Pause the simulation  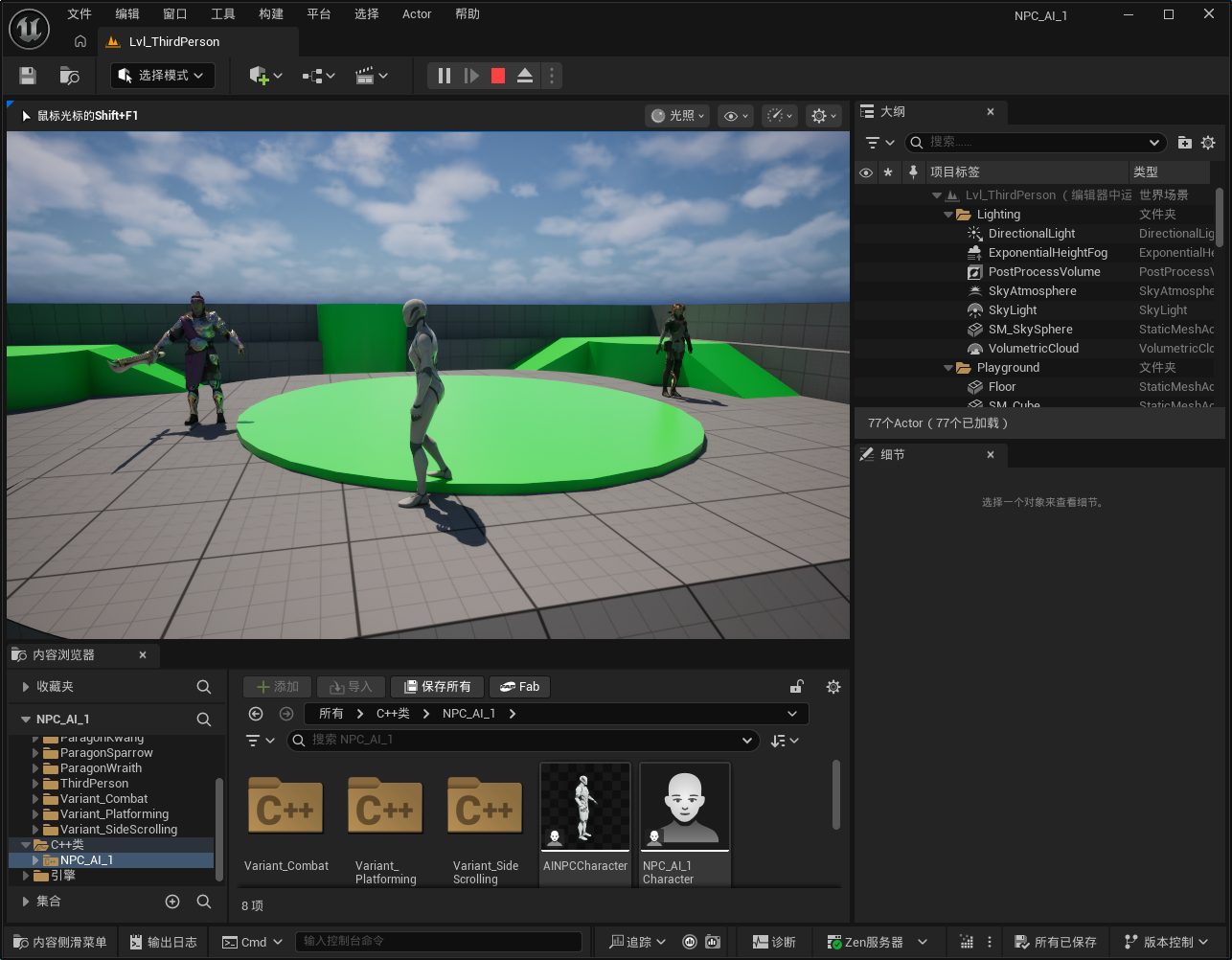tap(445, 76)
